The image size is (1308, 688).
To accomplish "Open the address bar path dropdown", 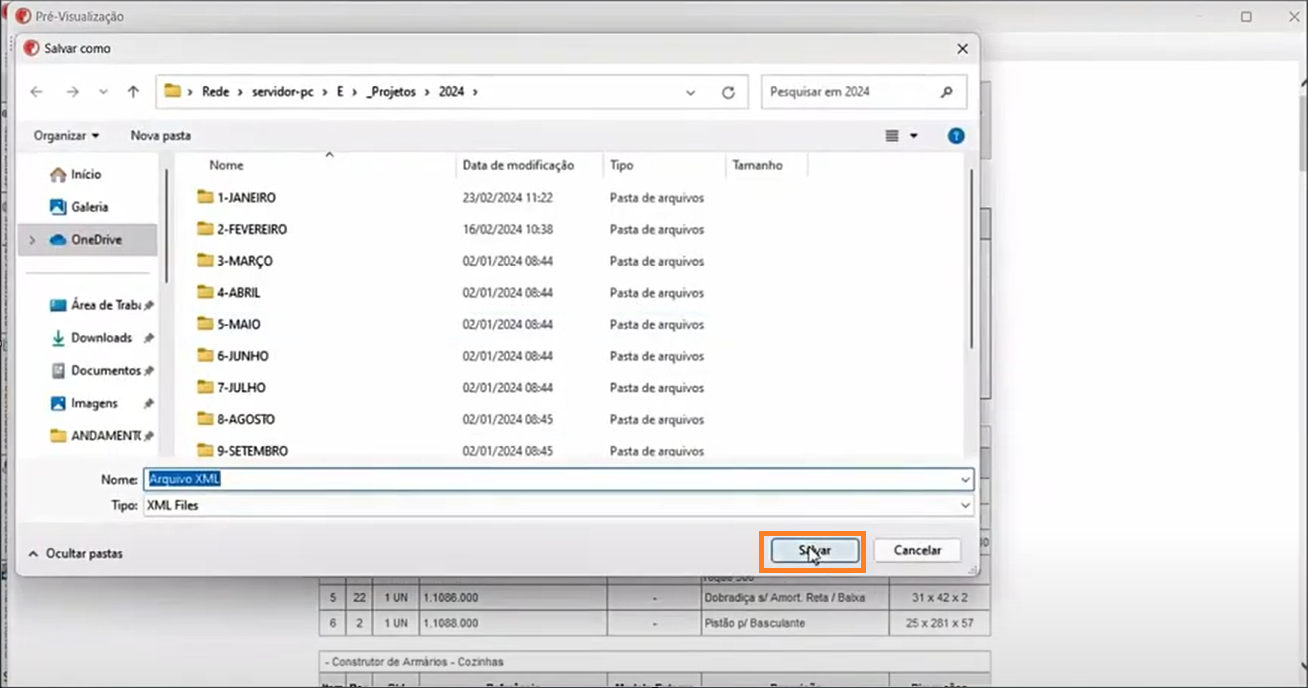I will (690, 92).
